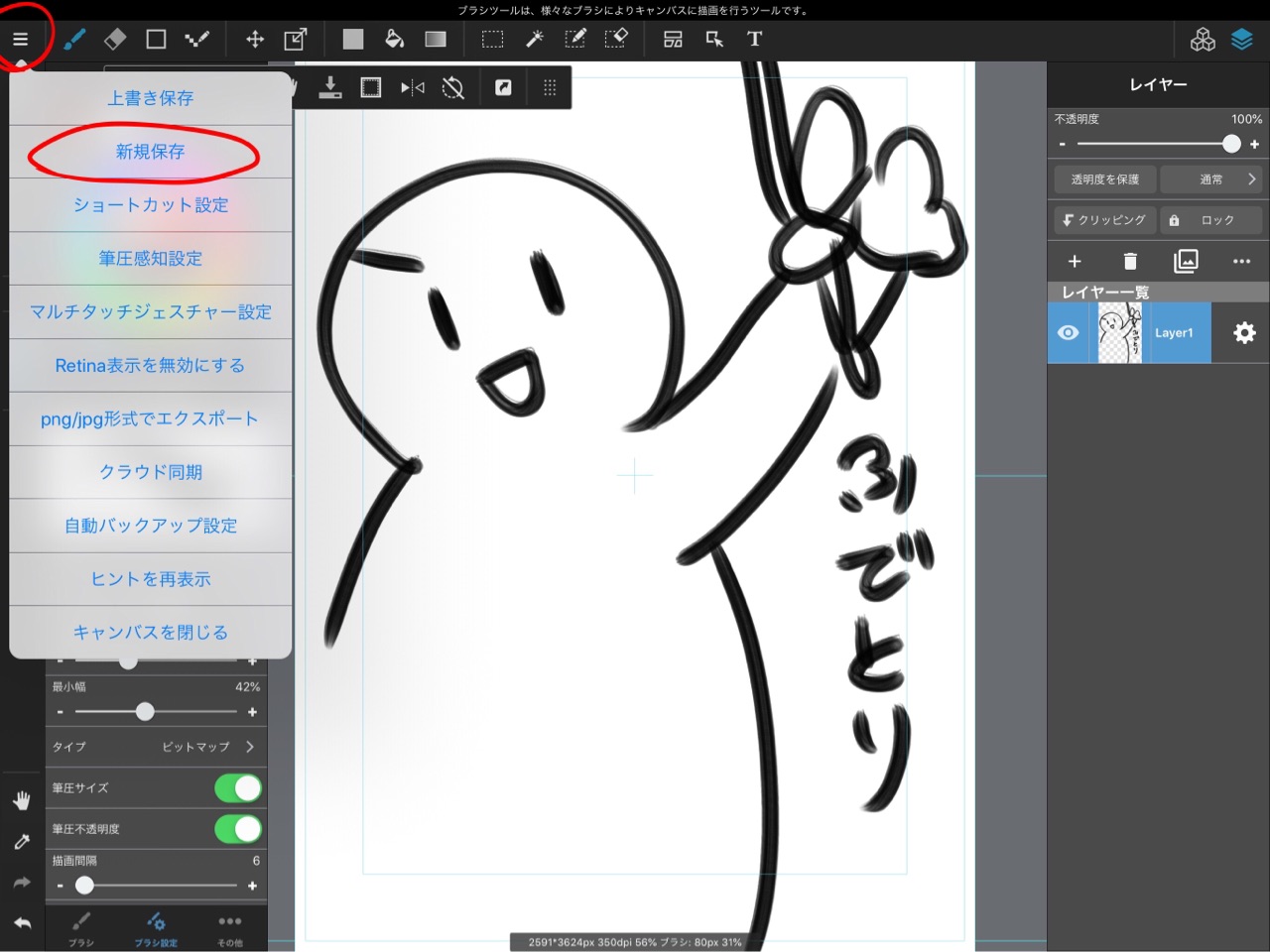Viewport: 1270px width, 952px height.
Task: Delete layer with the trash icon
Action: [1130, 261]
